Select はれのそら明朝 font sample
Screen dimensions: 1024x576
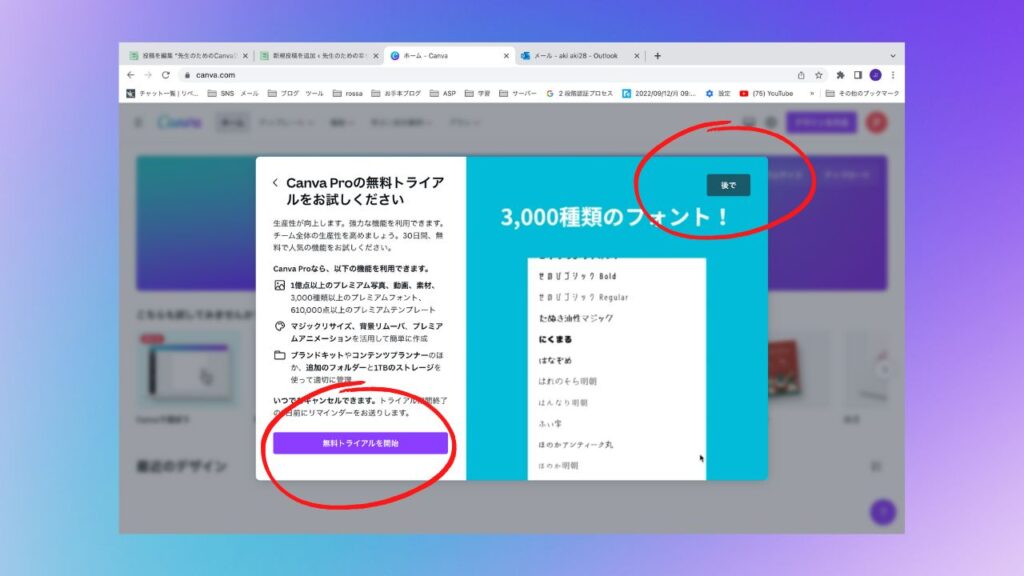[x=568, y=381]
